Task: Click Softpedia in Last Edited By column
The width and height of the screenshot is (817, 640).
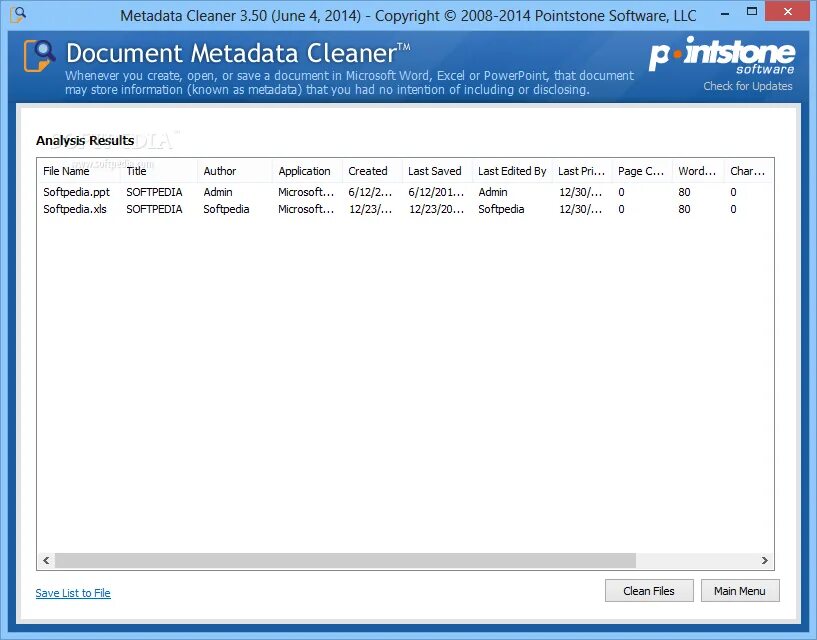Action: point(501,209)
